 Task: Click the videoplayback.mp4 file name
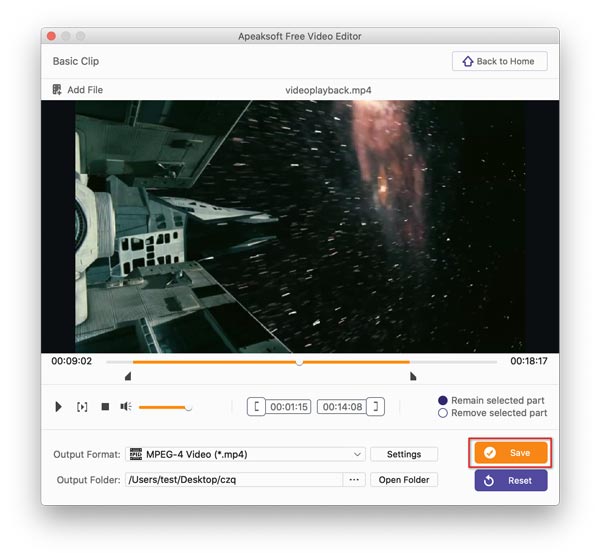coord(328,90)
